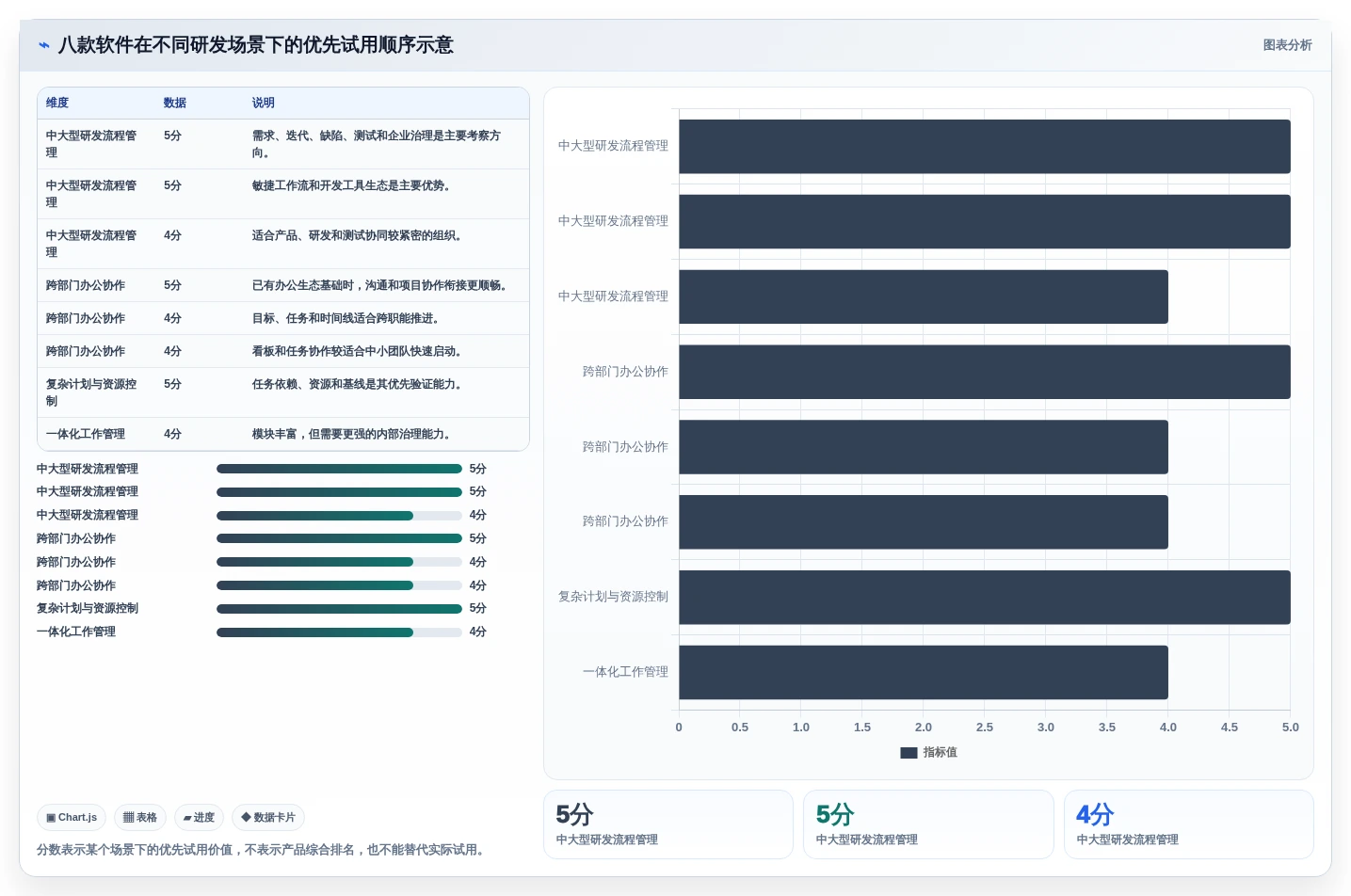Click the 一体化工作管理 progress bar
The image size is (1351, 896).
tap(339, 632)
